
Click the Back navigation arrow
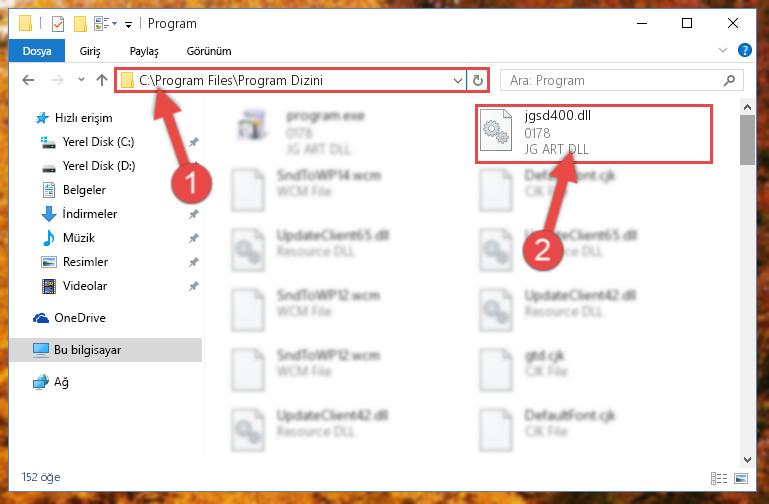[x=28, y=80]
